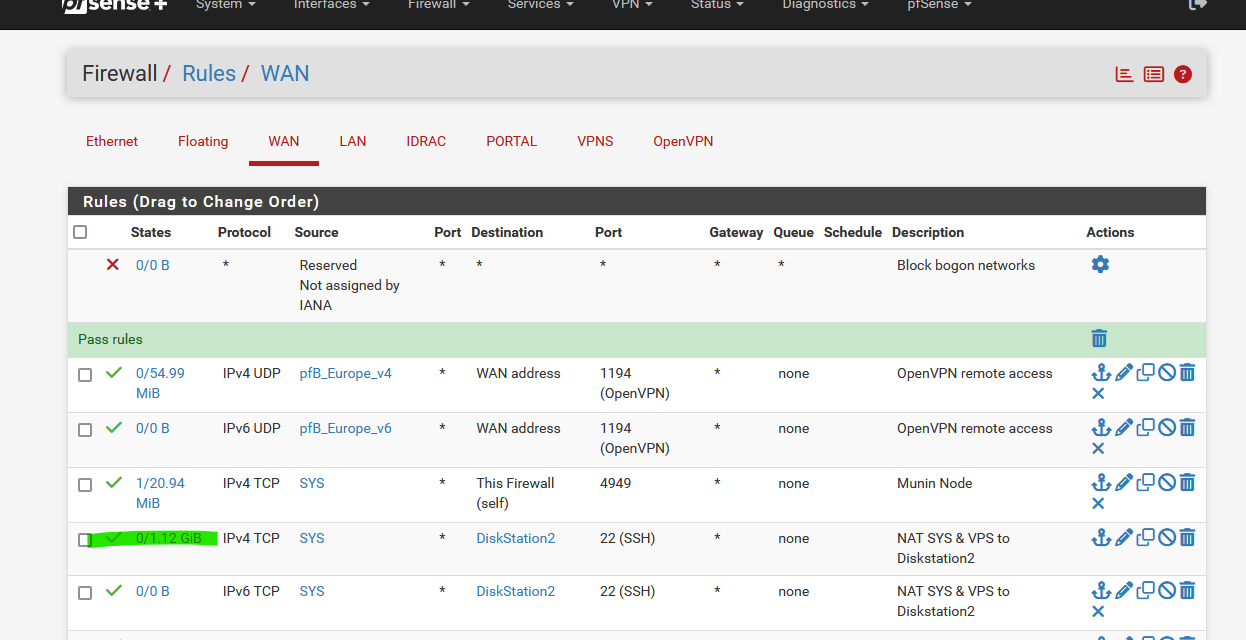
Task: Click anchor icon on IPv6 TCP DiskStation2 rule
Action: pos(1100,591)
